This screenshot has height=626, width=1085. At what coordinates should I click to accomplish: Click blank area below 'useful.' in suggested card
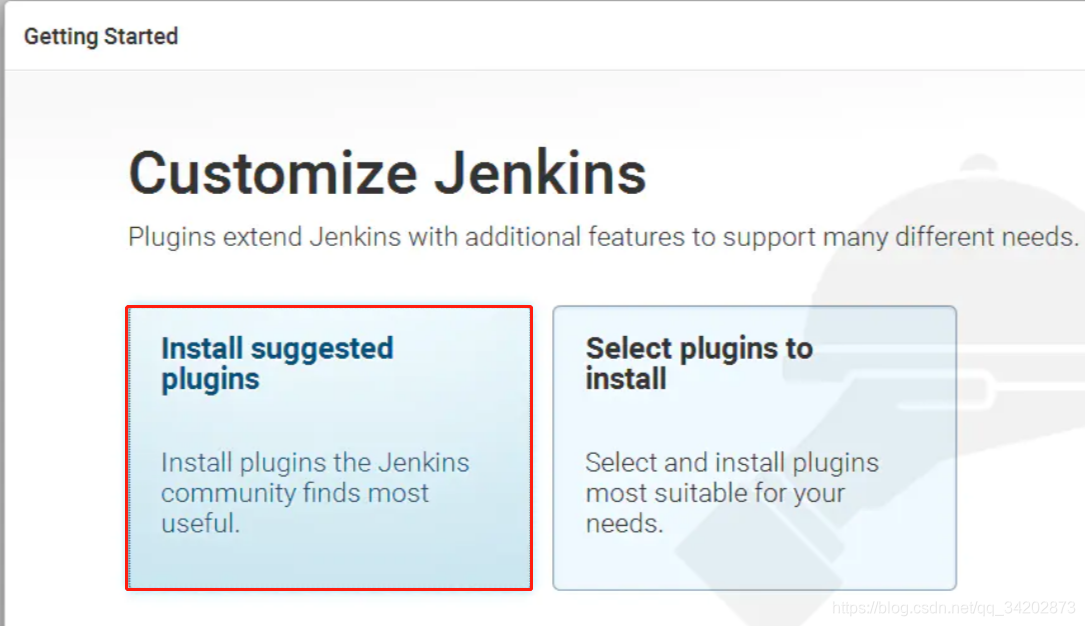point(328,560)
